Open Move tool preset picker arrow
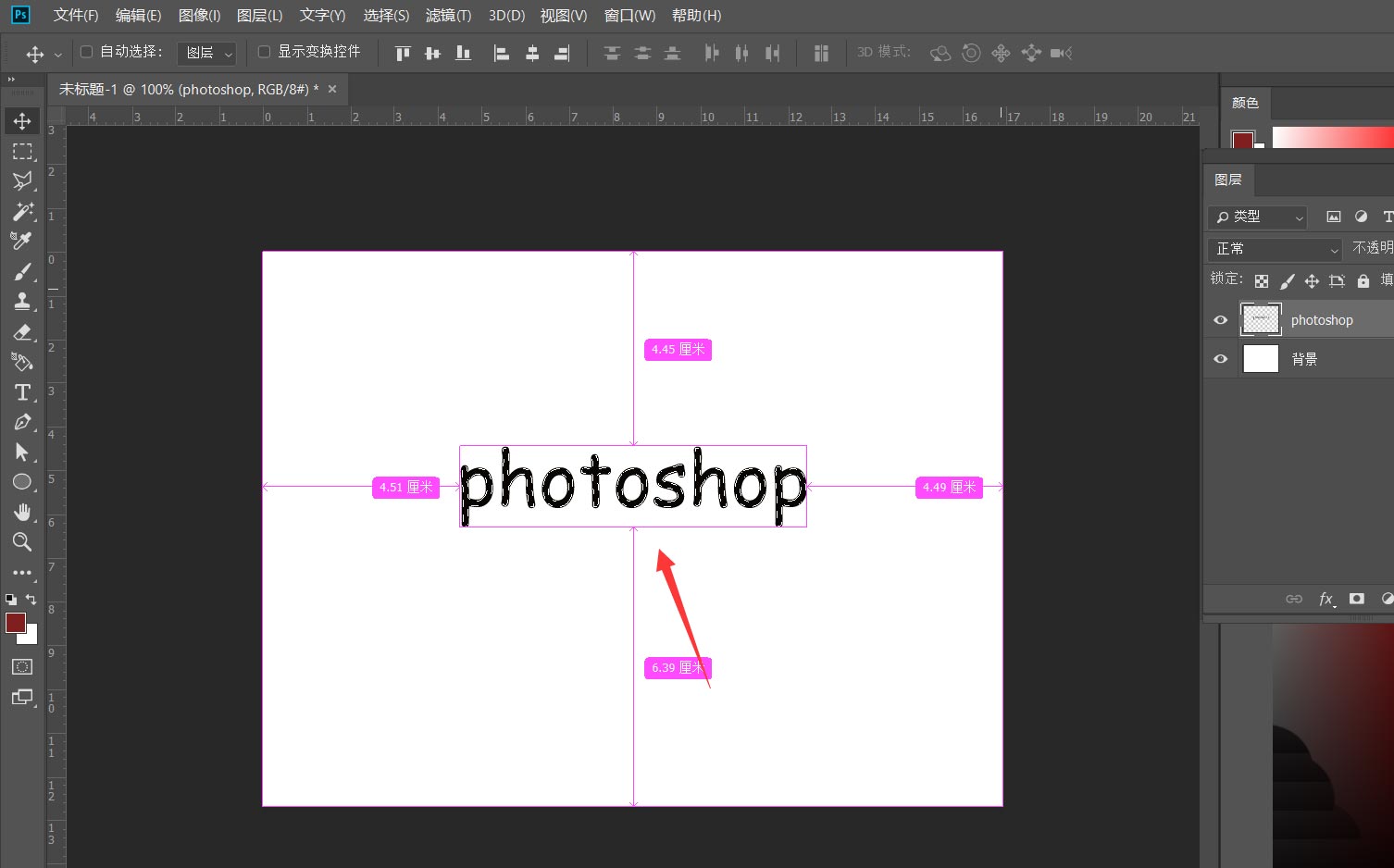This screenshot has height=868, width=1394. coord(58,55)
